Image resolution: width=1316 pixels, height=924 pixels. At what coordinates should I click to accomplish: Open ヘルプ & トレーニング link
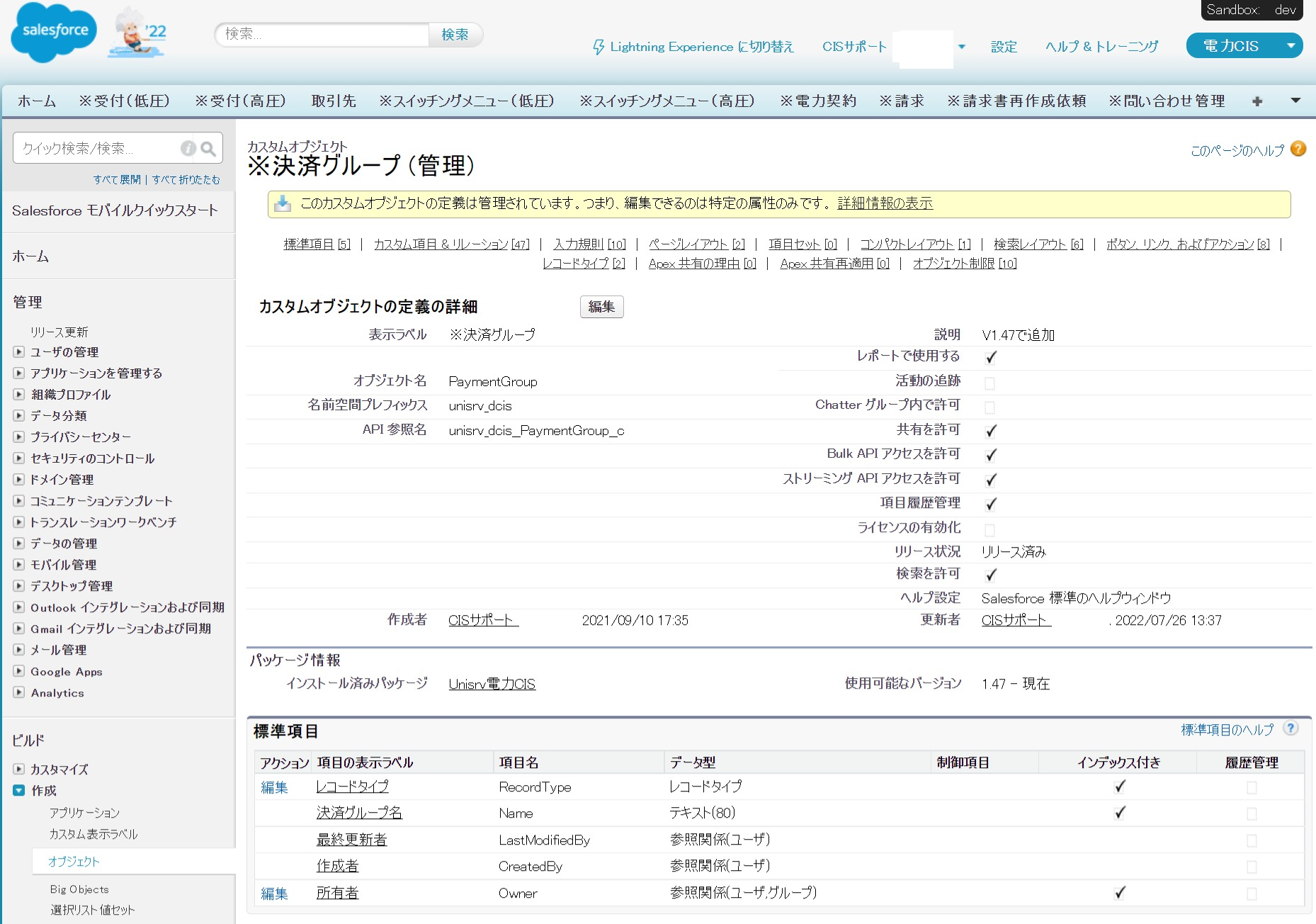point(1101,47)
